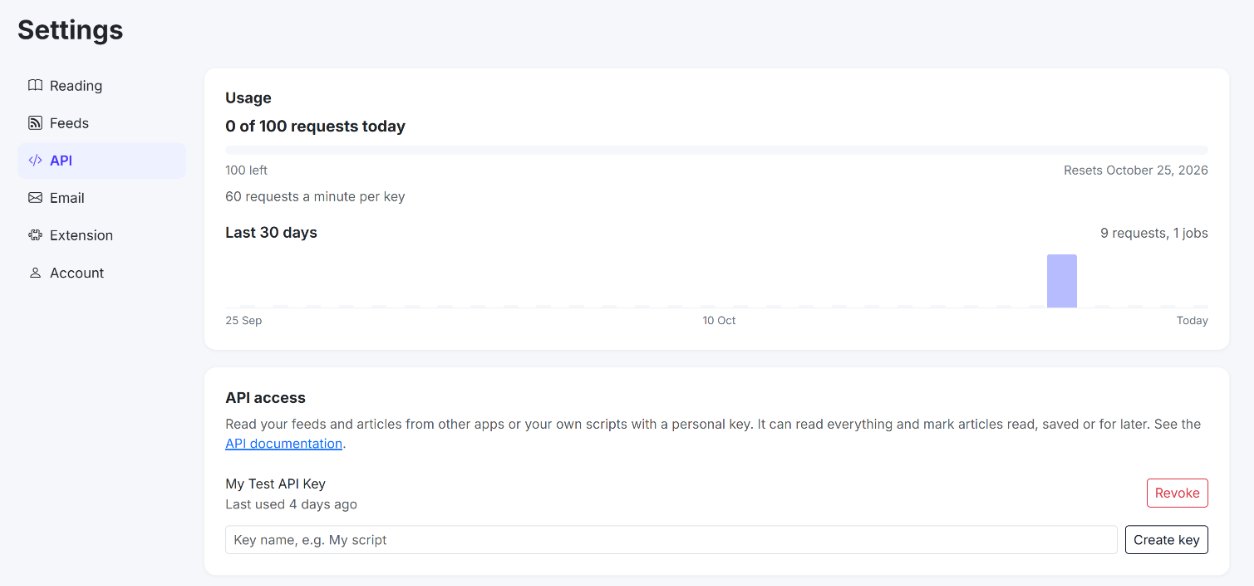Click the "Last 30 days" heading
The height and width of the screenshot is (586, 1254).
coord(271,233)
